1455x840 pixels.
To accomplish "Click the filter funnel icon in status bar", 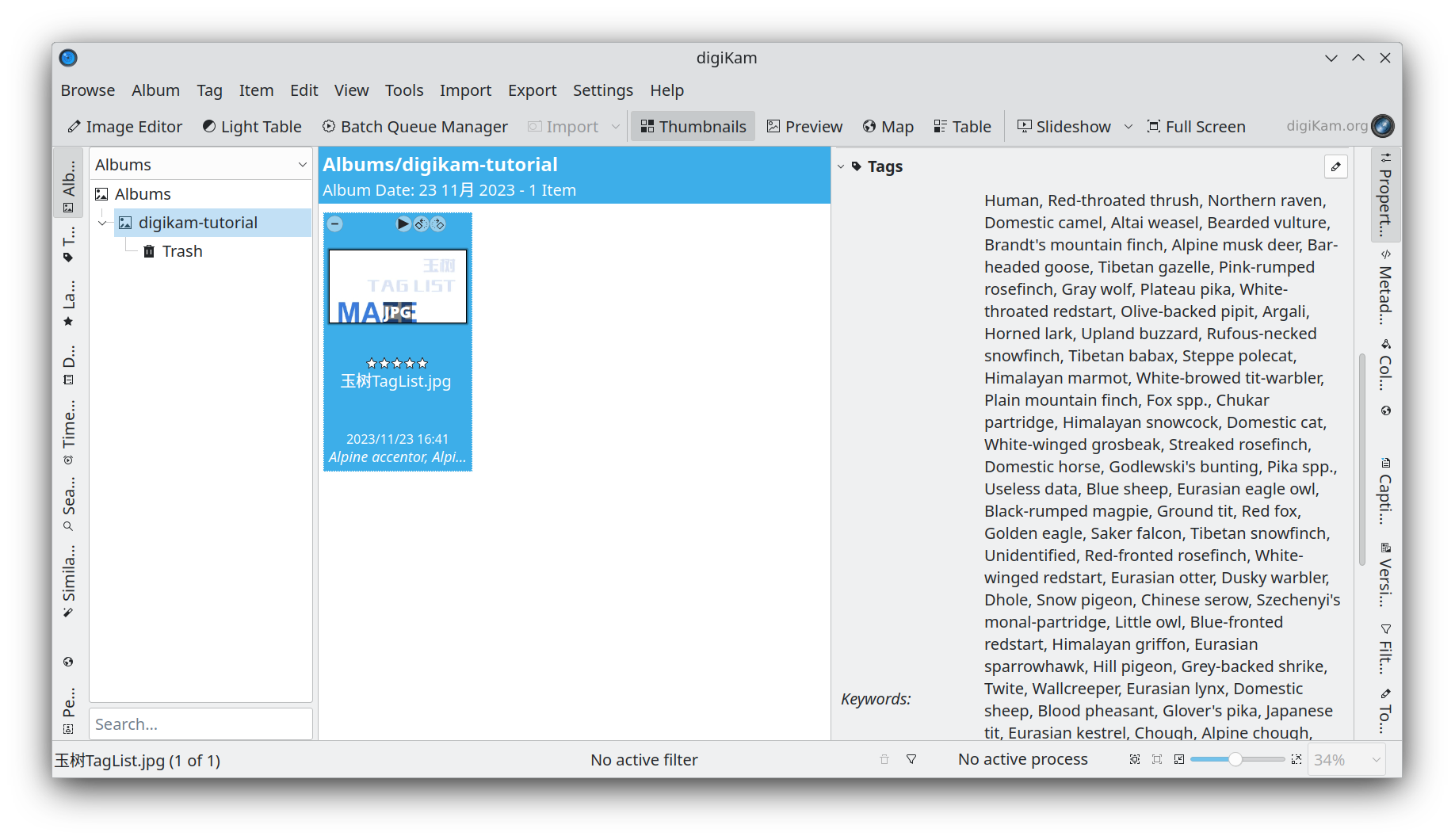I will 911,760.
